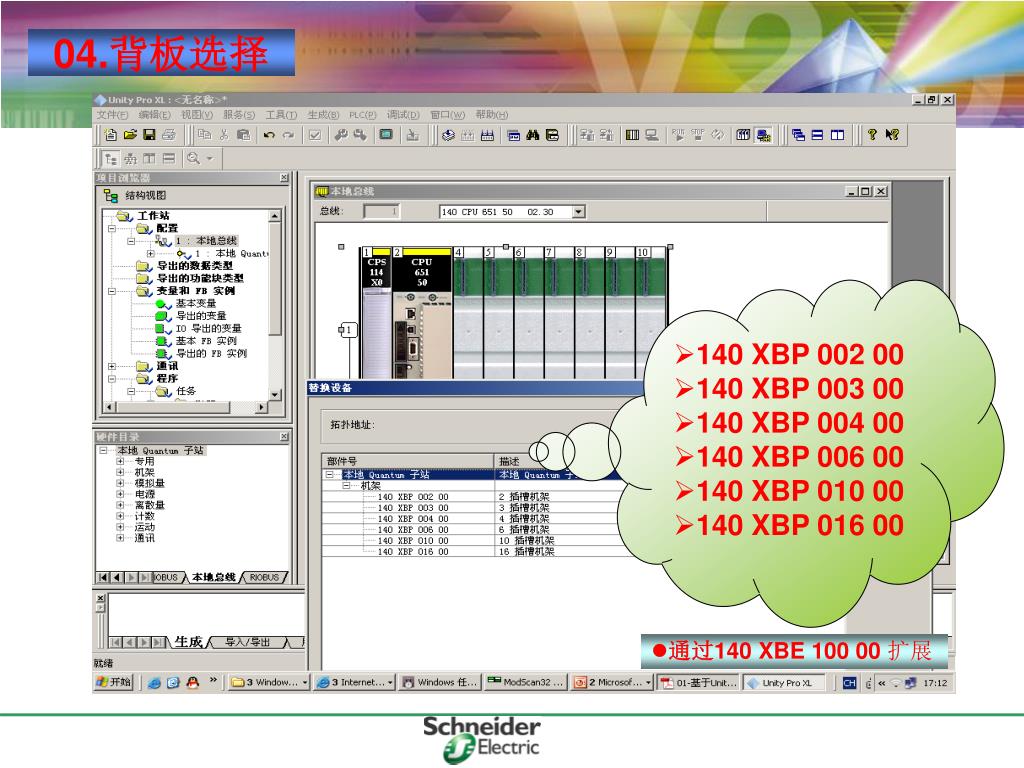Image resolution: width=1024 pixels, height=768 pixels.
Task: Save the project with floppy icon
Action: click(150, 135)
